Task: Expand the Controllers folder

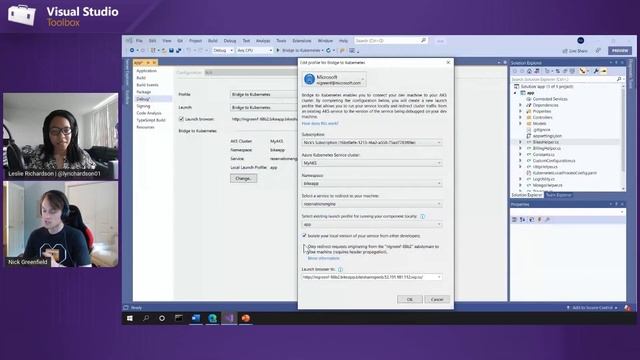Action: (x=520, y=117)
